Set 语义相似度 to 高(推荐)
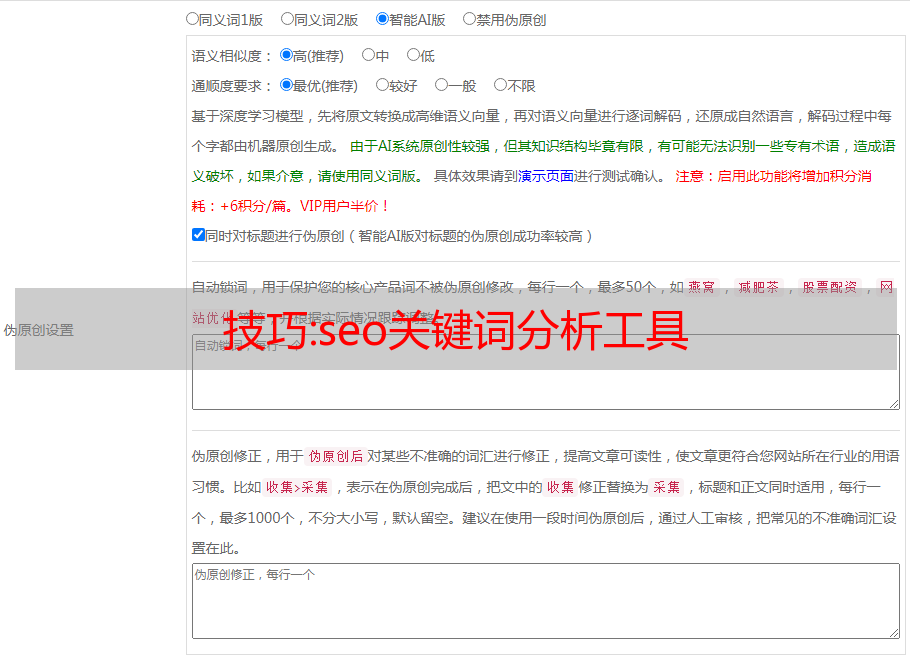The image size is (911, 658). pos(286,56)
